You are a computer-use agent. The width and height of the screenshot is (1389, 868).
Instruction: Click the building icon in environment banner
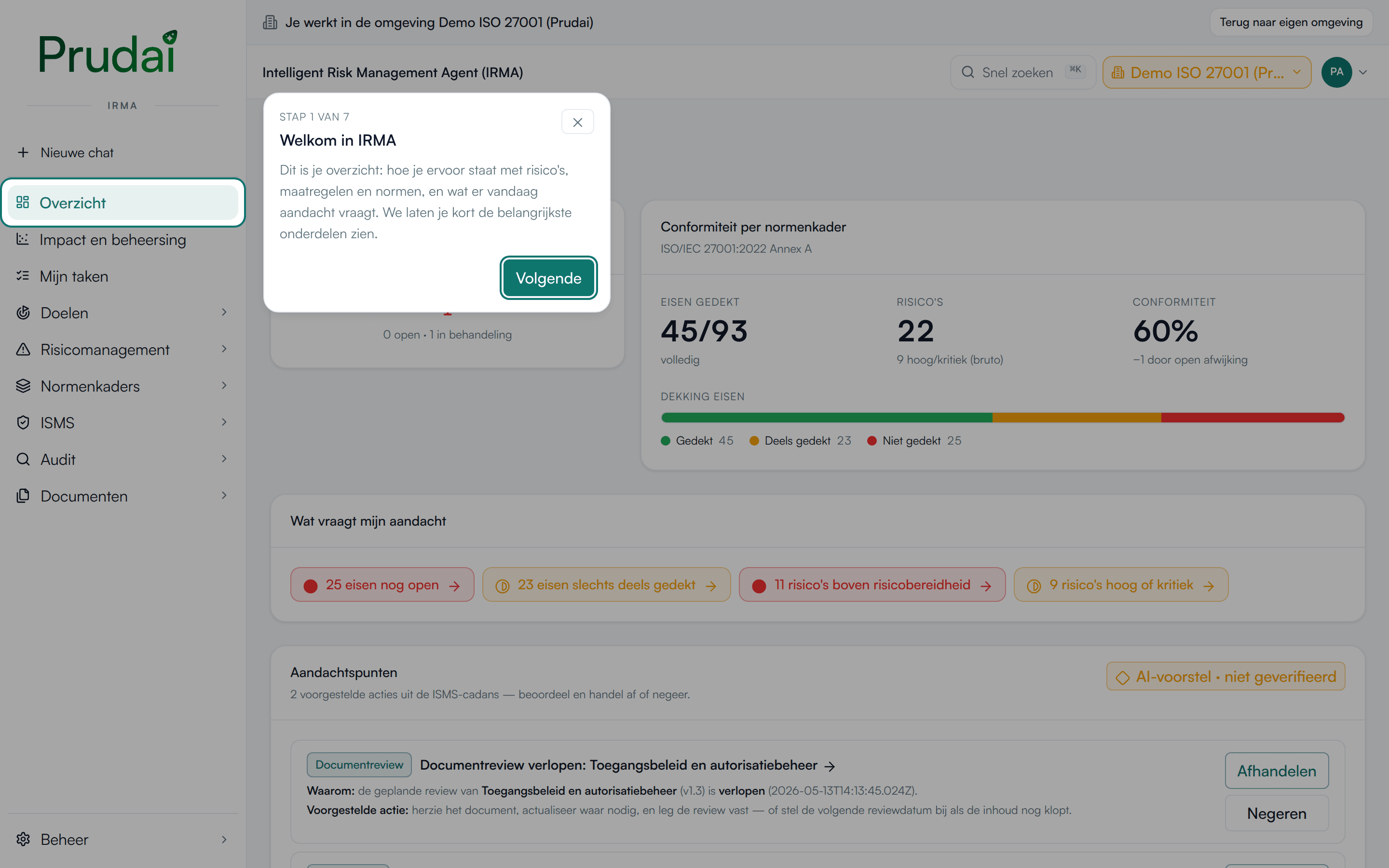click(270, 22)
